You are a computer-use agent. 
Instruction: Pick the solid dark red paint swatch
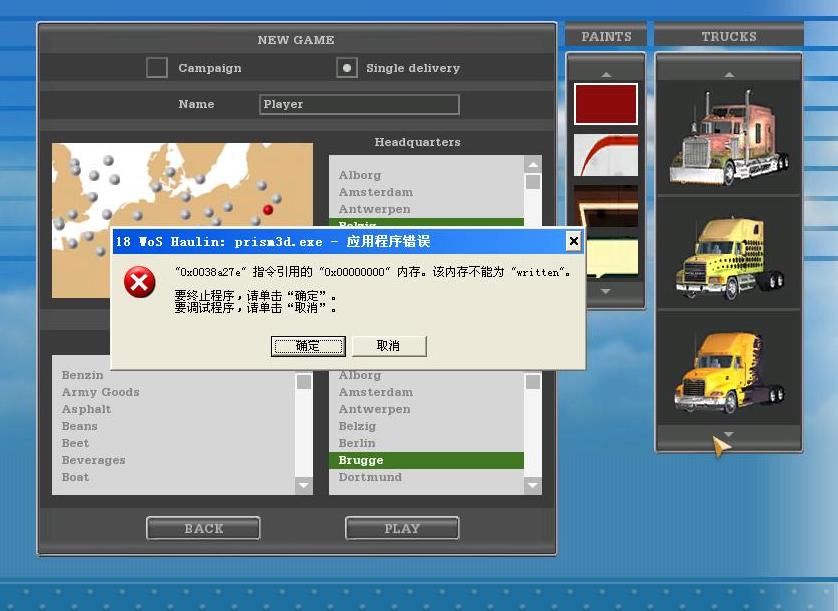[605, 104]
